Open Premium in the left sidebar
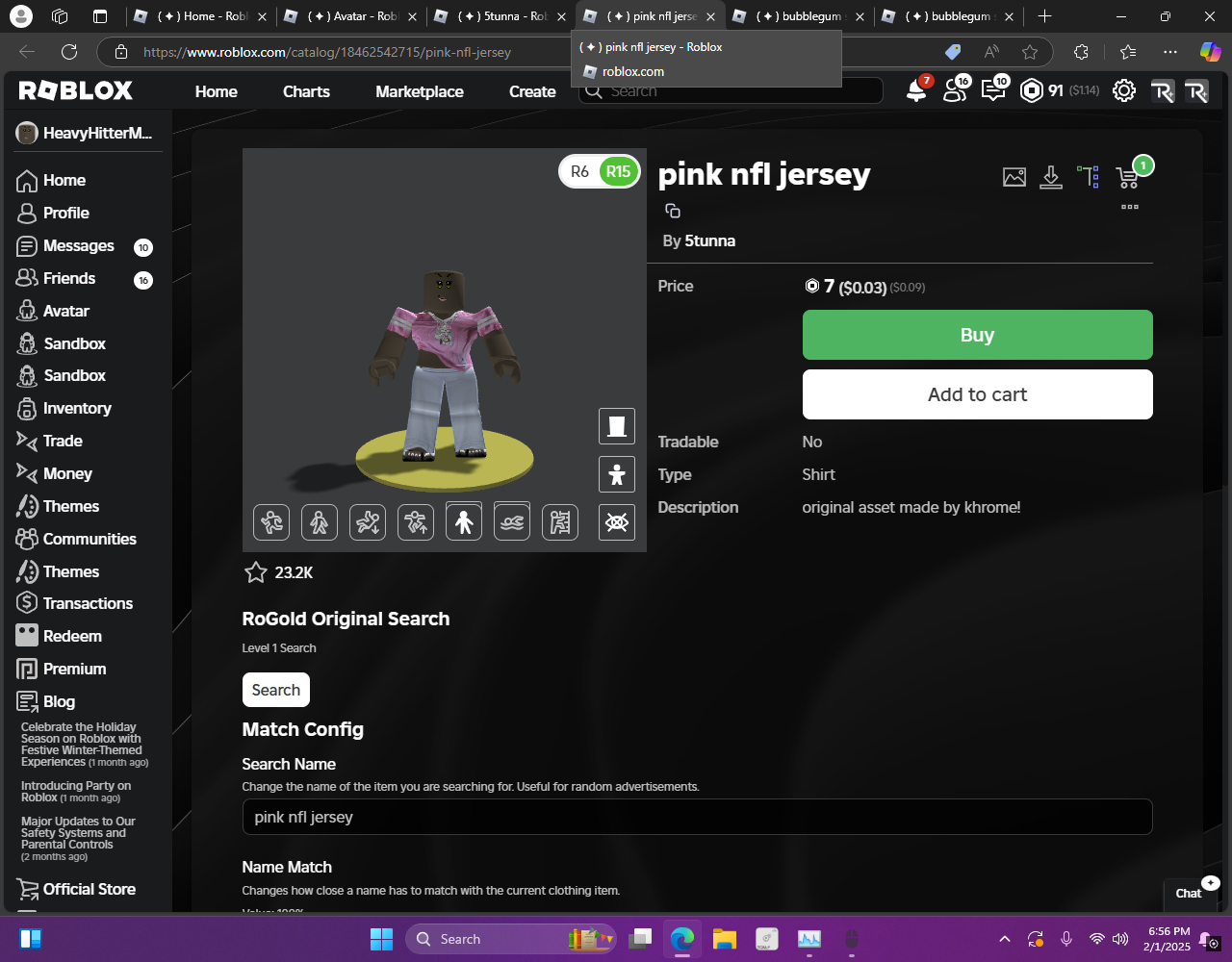This screenshot has height=962, width=1232. 61,669
